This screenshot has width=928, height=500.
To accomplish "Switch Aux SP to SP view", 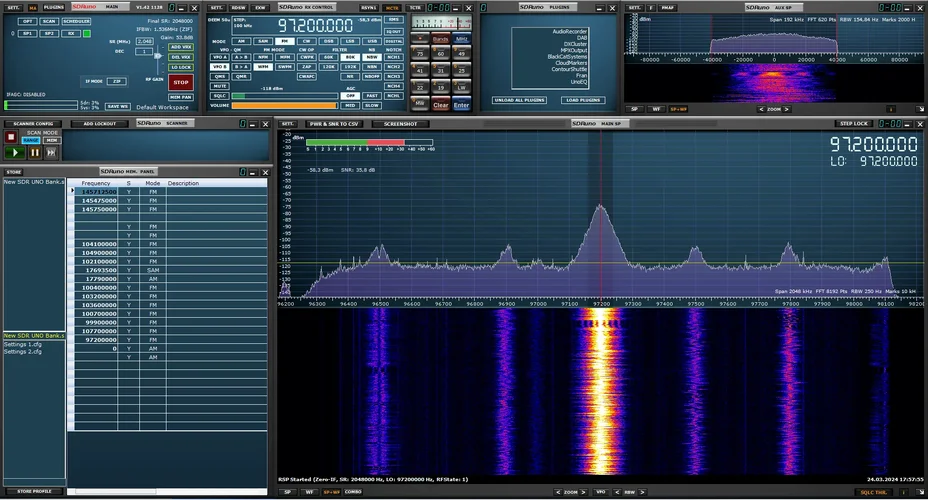I will tap(634, 109).
